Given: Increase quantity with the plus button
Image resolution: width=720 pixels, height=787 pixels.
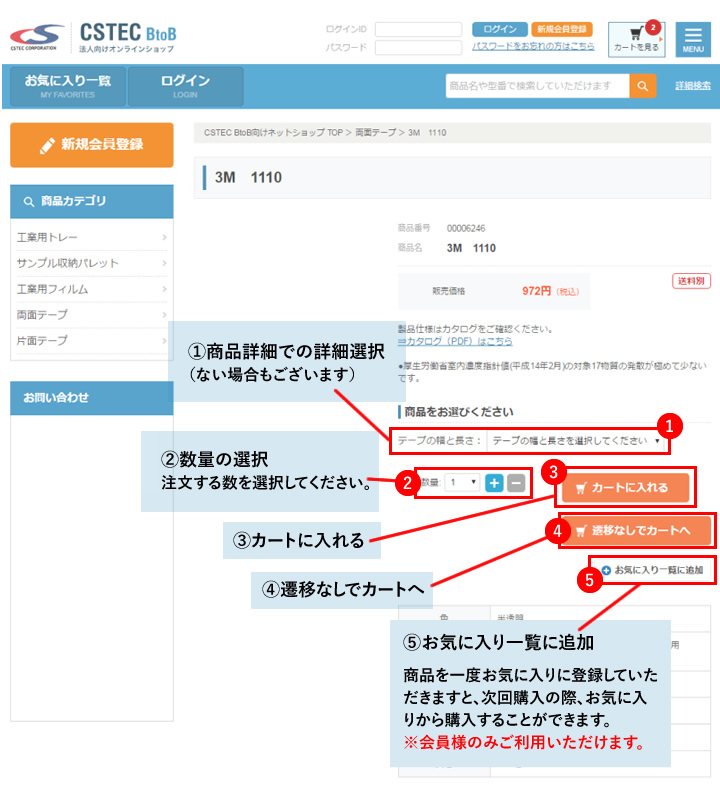Looking at the screenshot, I should [x=494, y=483].
